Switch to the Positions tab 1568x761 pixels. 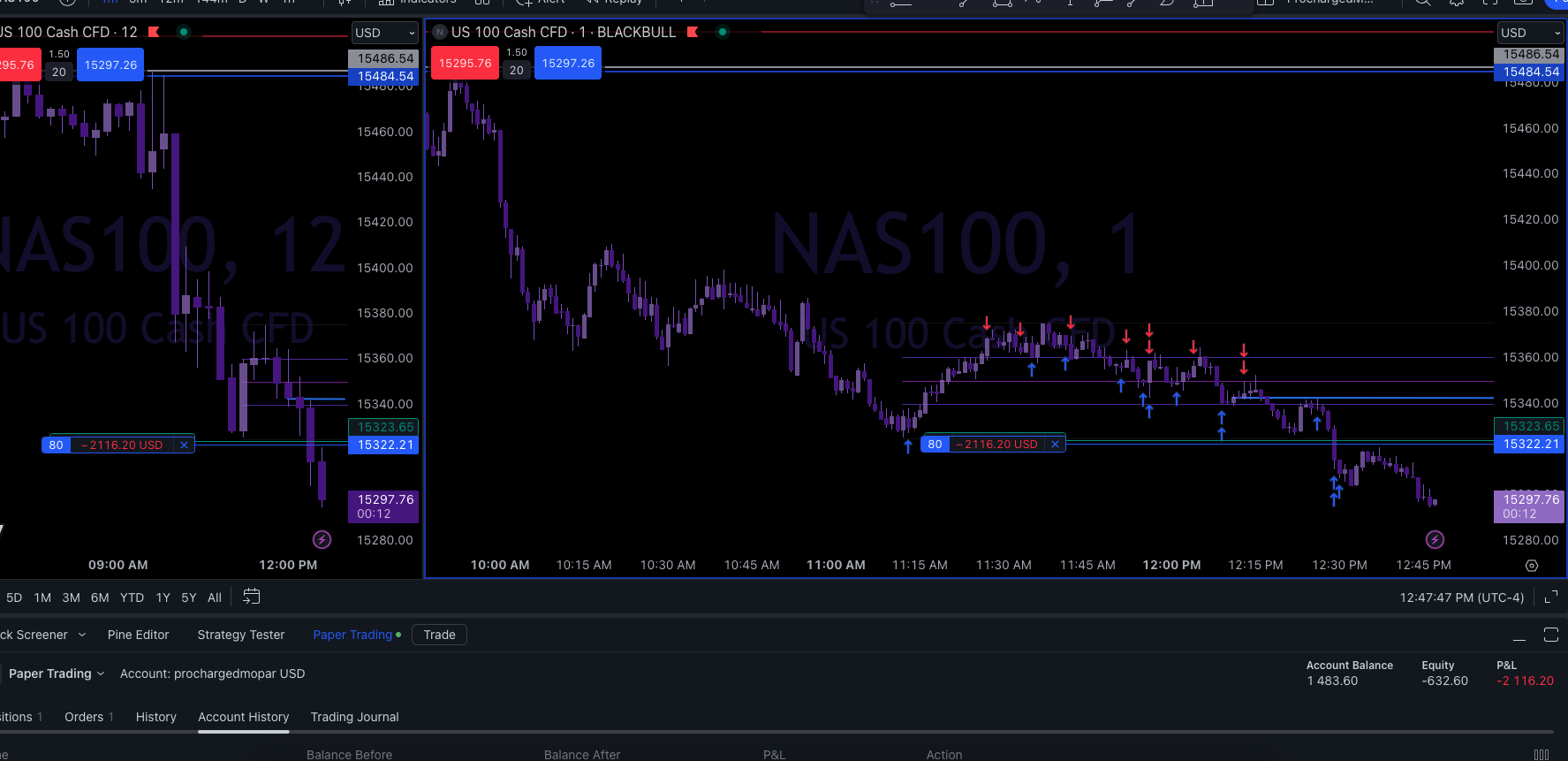point(20,717)
